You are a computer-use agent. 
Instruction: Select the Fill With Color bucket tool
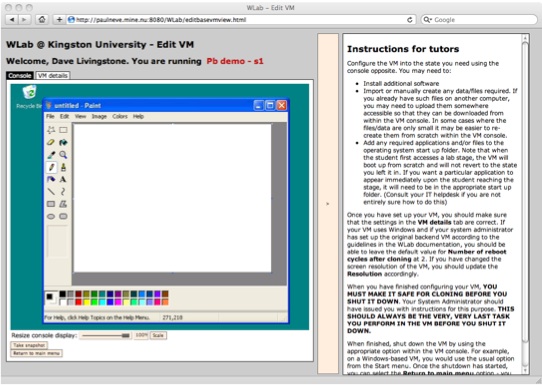pyautogui.click(x=63, y=142)
